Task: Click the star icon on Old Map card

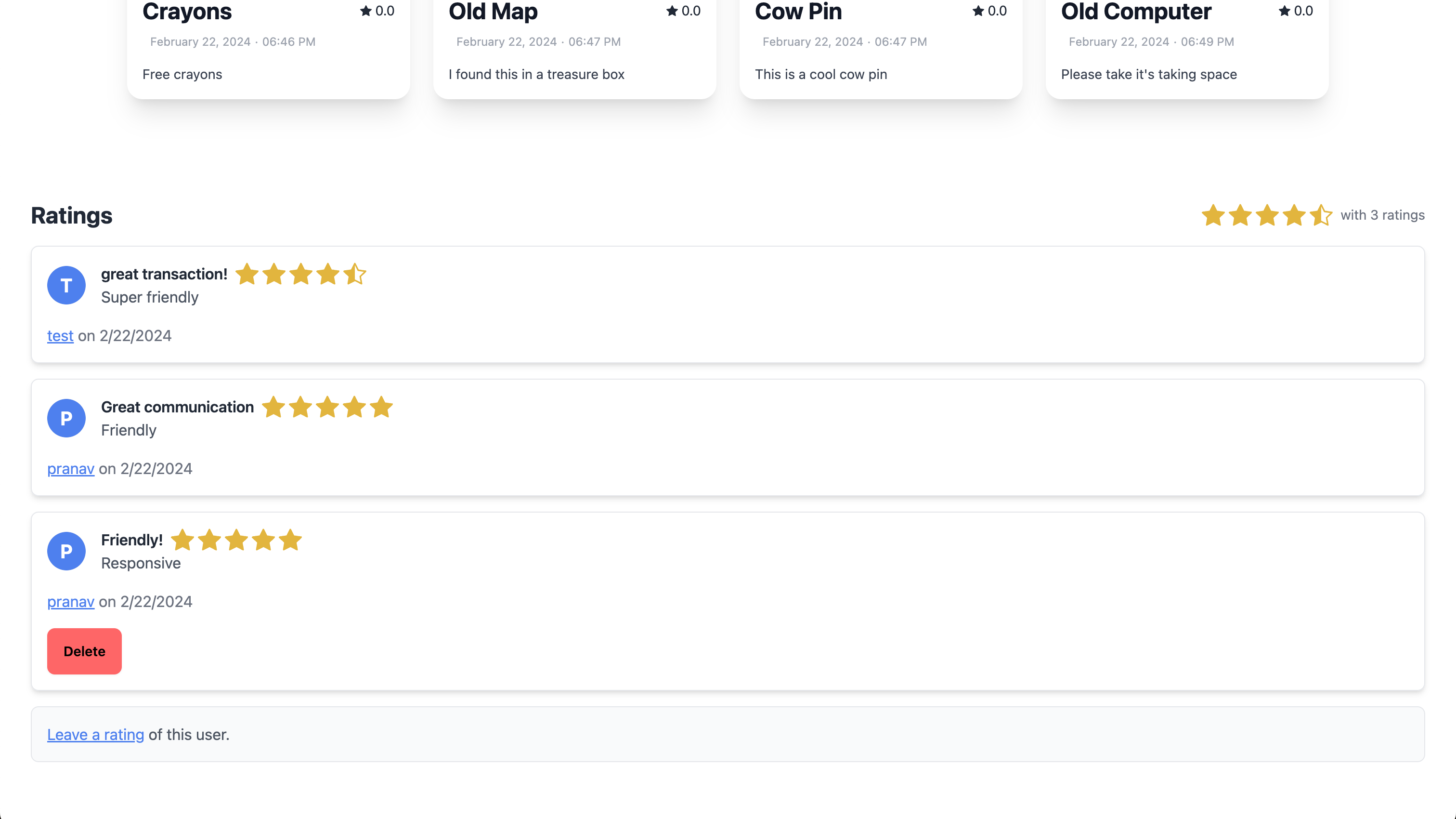Action: 672,11
